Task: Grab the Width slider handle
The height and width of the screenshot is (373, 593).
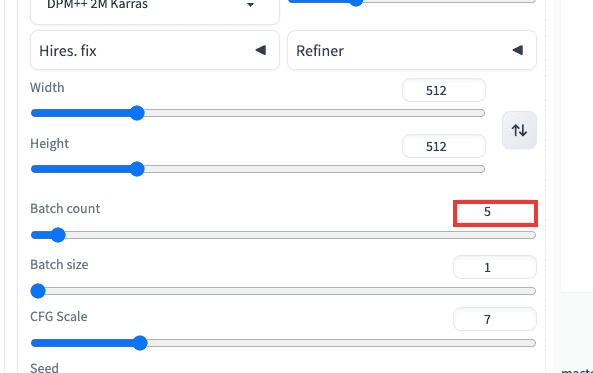Action: [x=137, y=113]
